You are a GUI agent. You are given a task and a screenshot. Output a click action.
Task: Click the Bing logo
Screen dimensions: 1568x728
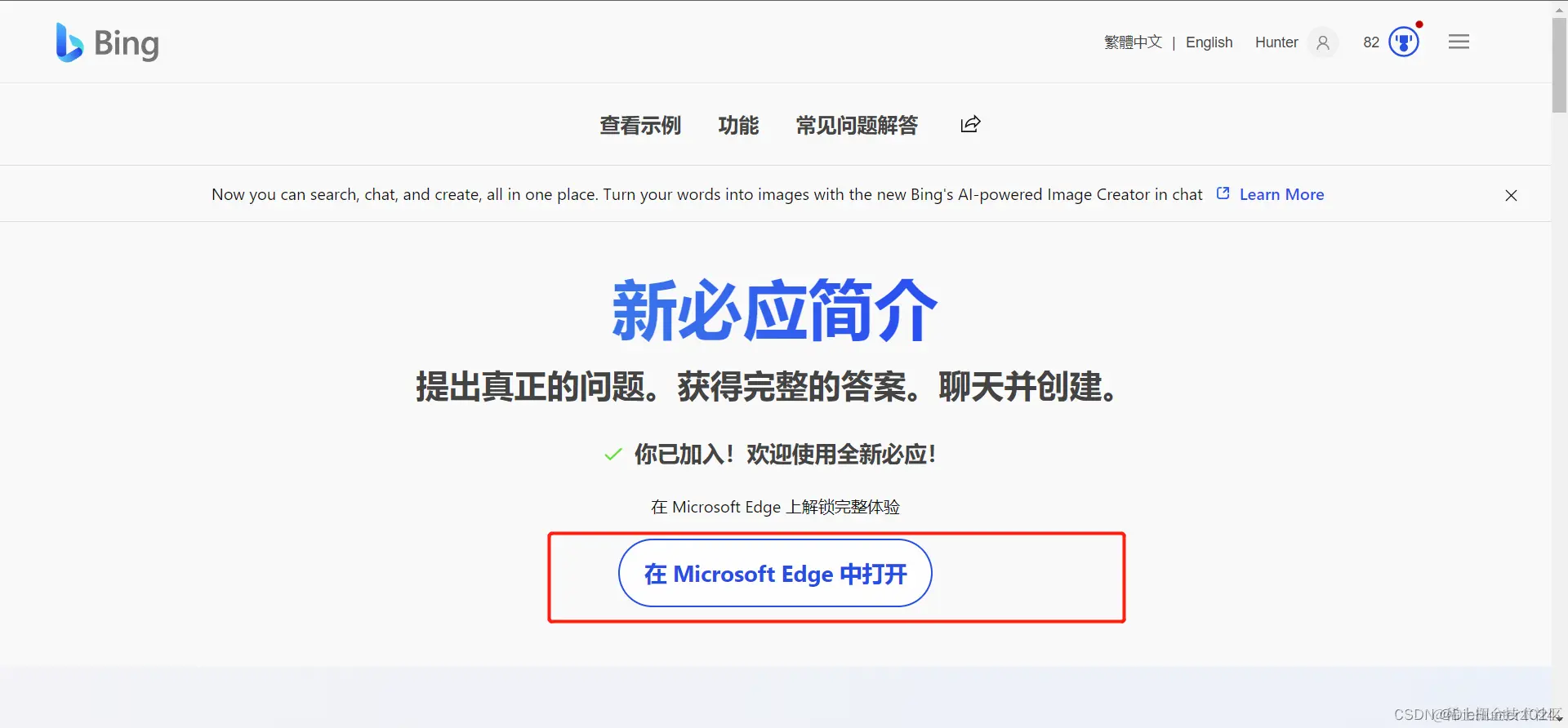click(107, 42)
